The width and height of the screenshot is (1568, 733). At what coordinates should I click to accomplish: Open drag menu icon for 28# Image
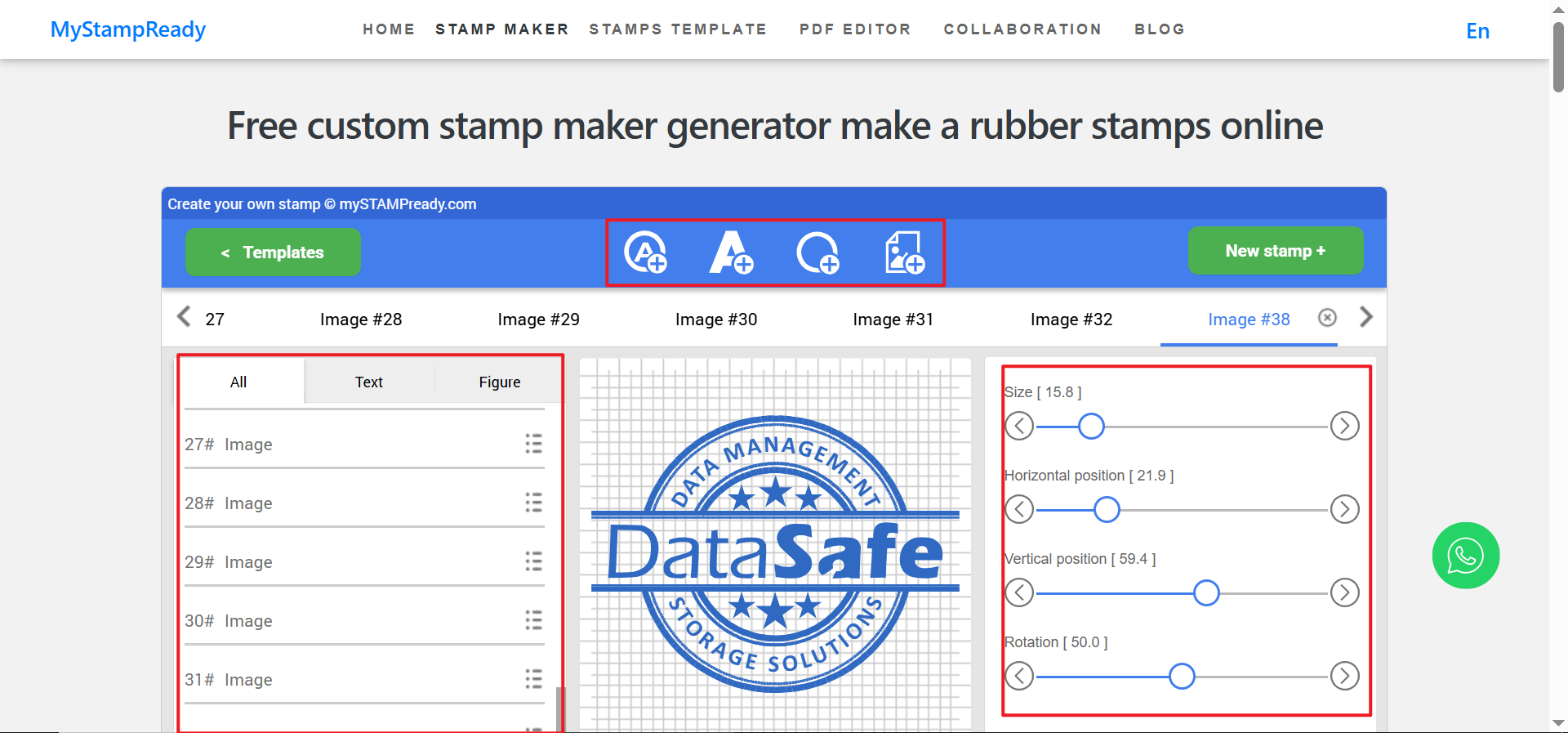pos(533,503)
